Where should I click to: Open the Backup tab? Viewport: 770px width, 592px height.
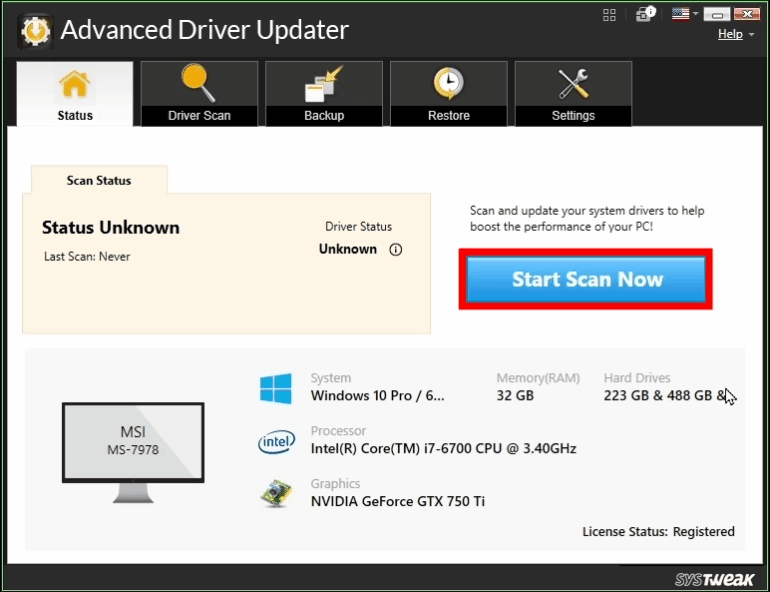[324, 94]
